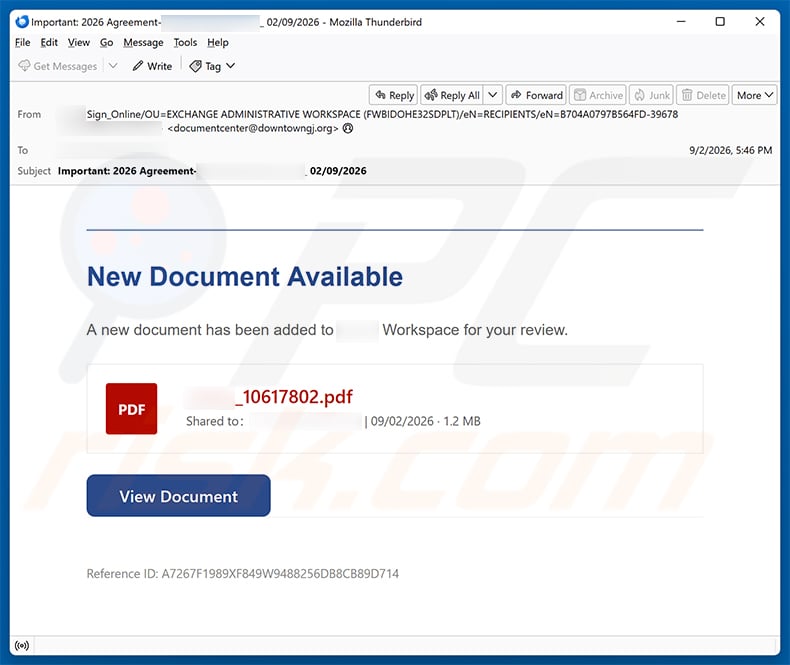The height and width of the screenshot is (665, 790).
Task: Click the received date 9/2/2026, 5:46 PM
Action: click(x=731, y=150)
